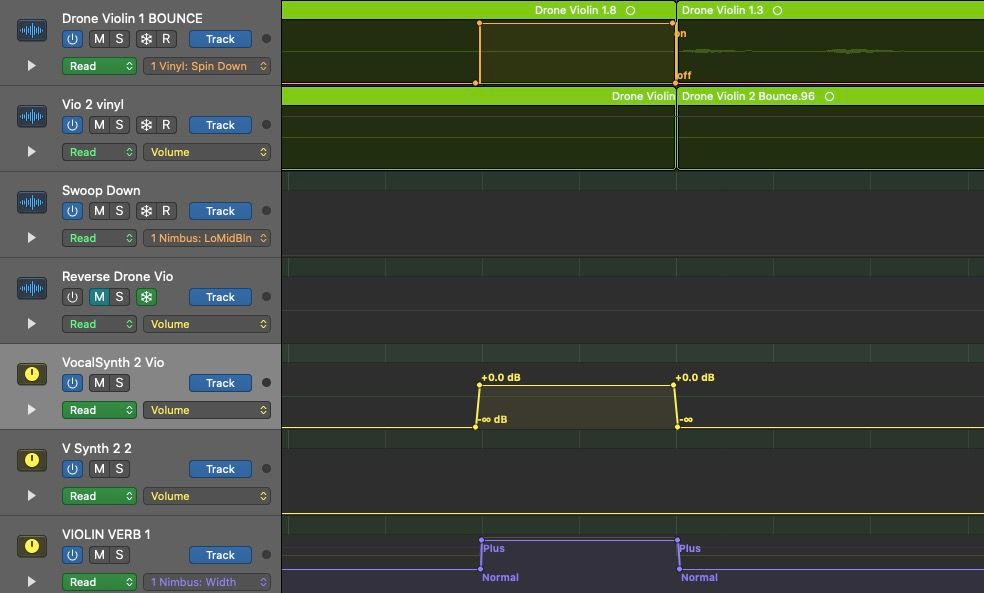Open the 1 Vinyl: Spin Down parameter dropdown
This screenshot has height=593, width=984.
tap(206, 66)
